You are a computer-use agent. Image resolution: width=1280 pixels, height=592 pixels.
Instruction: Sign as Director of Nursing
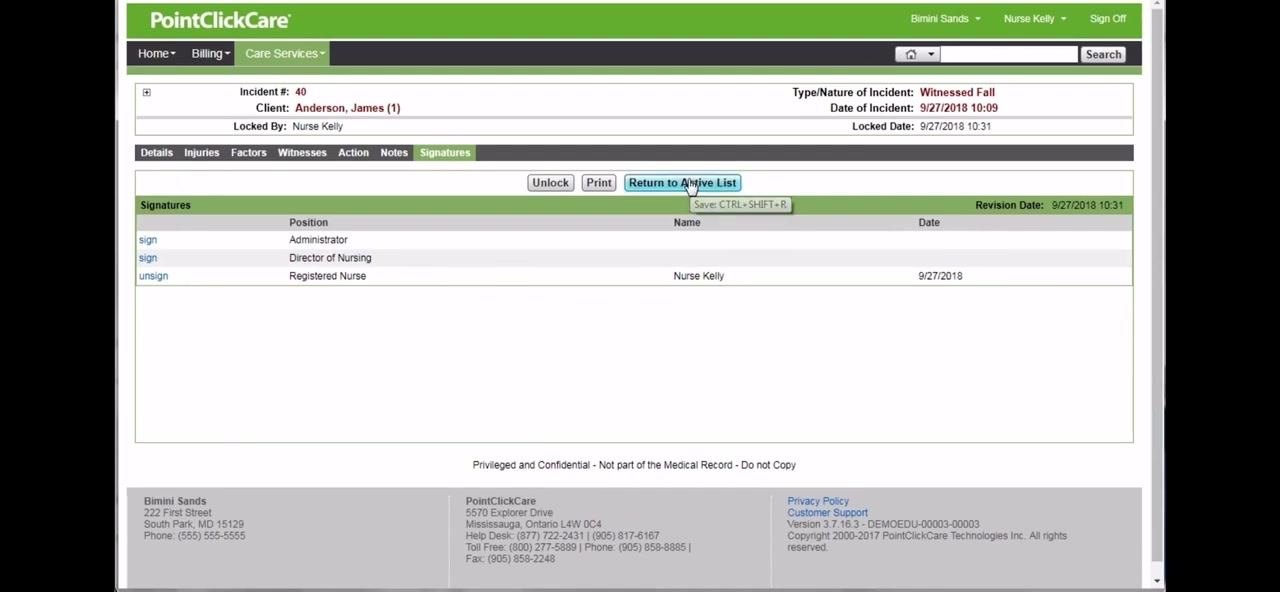pyautogui.click(x=148, y=258)
